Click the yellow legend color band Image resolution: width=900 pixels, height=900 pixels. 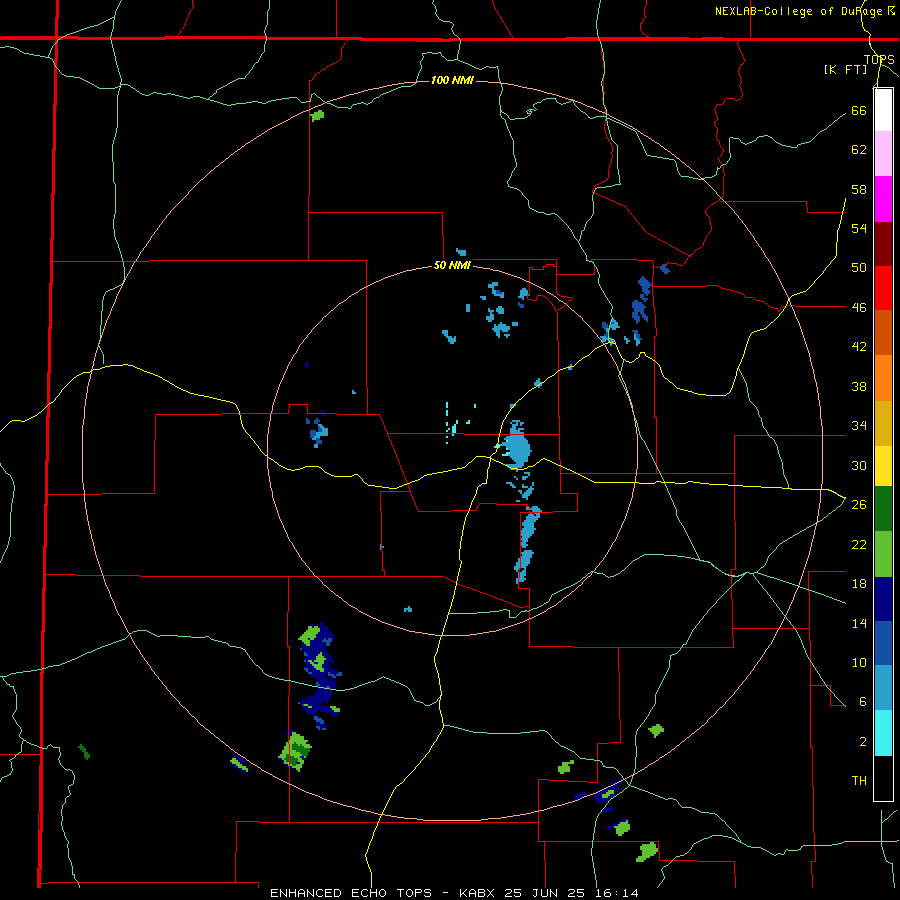pos(883,466)
